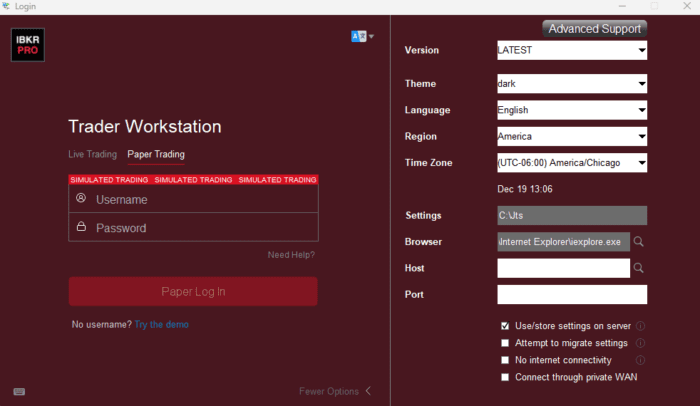Click into the Username field
This screenshot has width=700, height=406.
coord(193,199)
